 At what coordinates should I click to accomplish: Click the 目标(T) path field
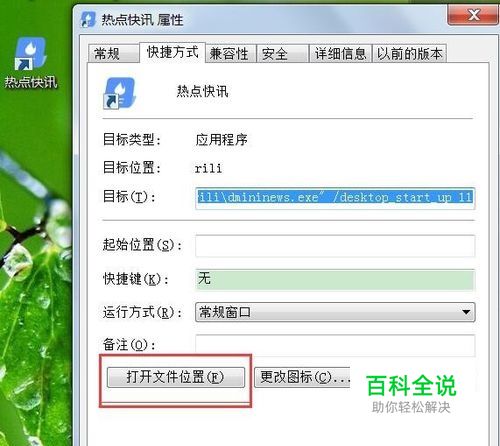tap(335, 198)
